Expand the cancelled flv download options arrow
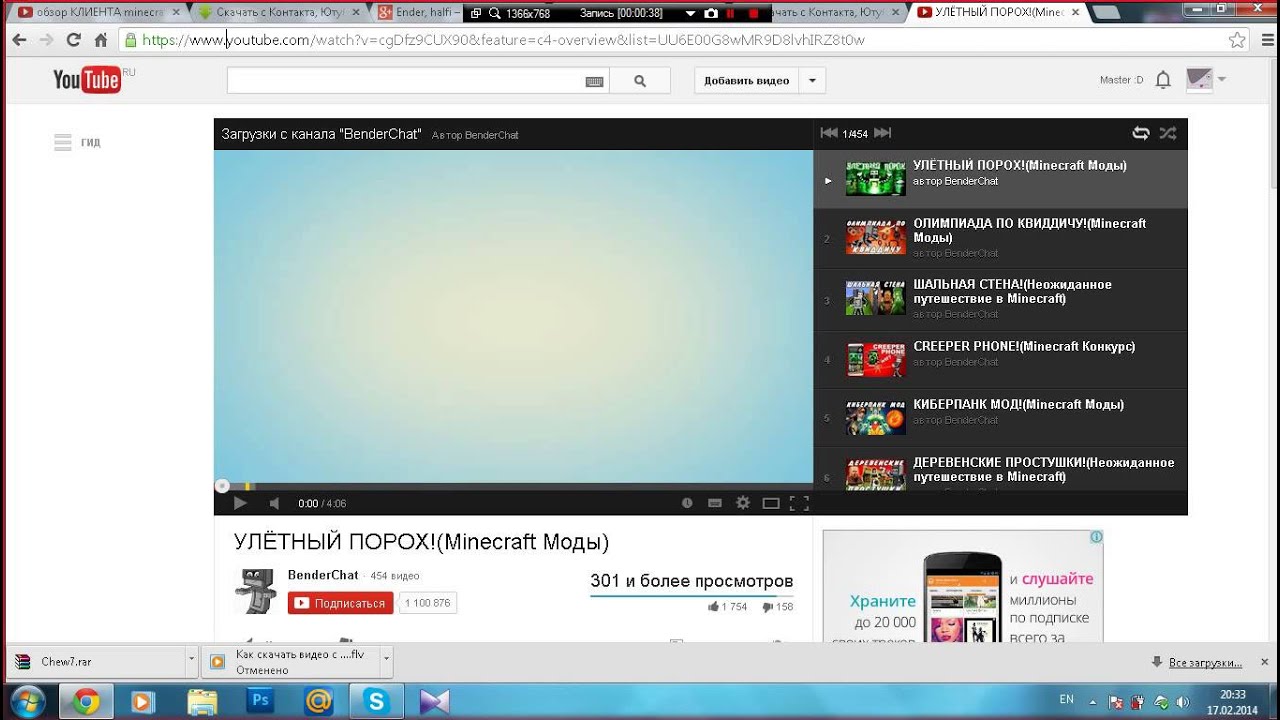This screenshot has width=1280, height=720. [386, 661]
